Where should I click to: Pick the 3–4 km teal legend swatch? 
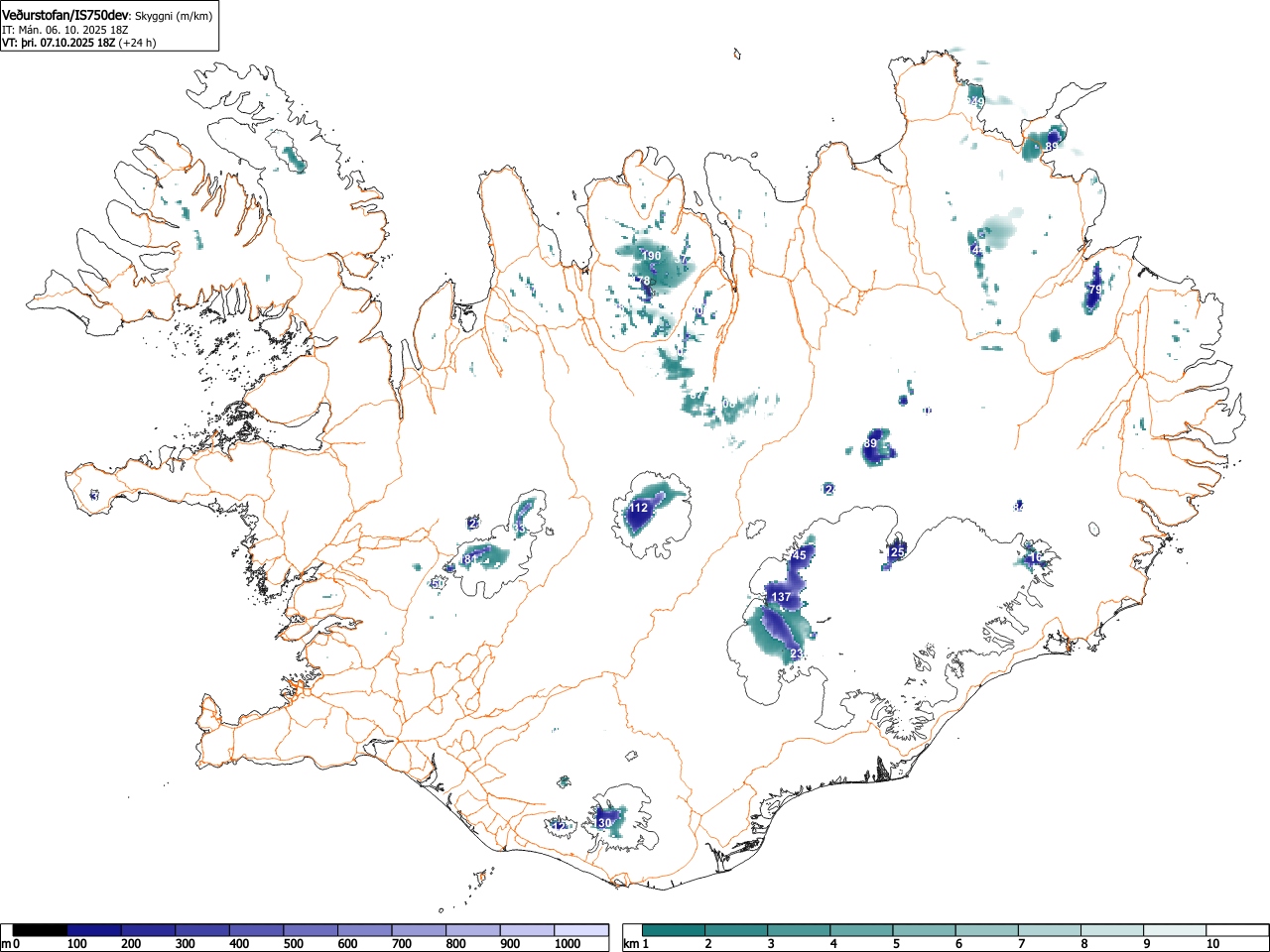coord(800,930)
